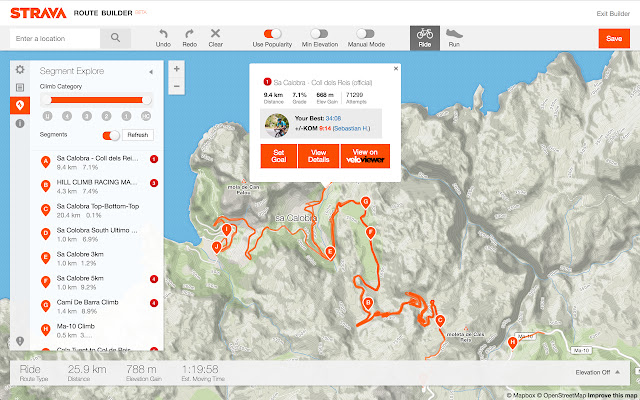Enable the Manual Mode switch
This screenshot has height=400, width=640.
pyautogui.click(x=365, y=33)
